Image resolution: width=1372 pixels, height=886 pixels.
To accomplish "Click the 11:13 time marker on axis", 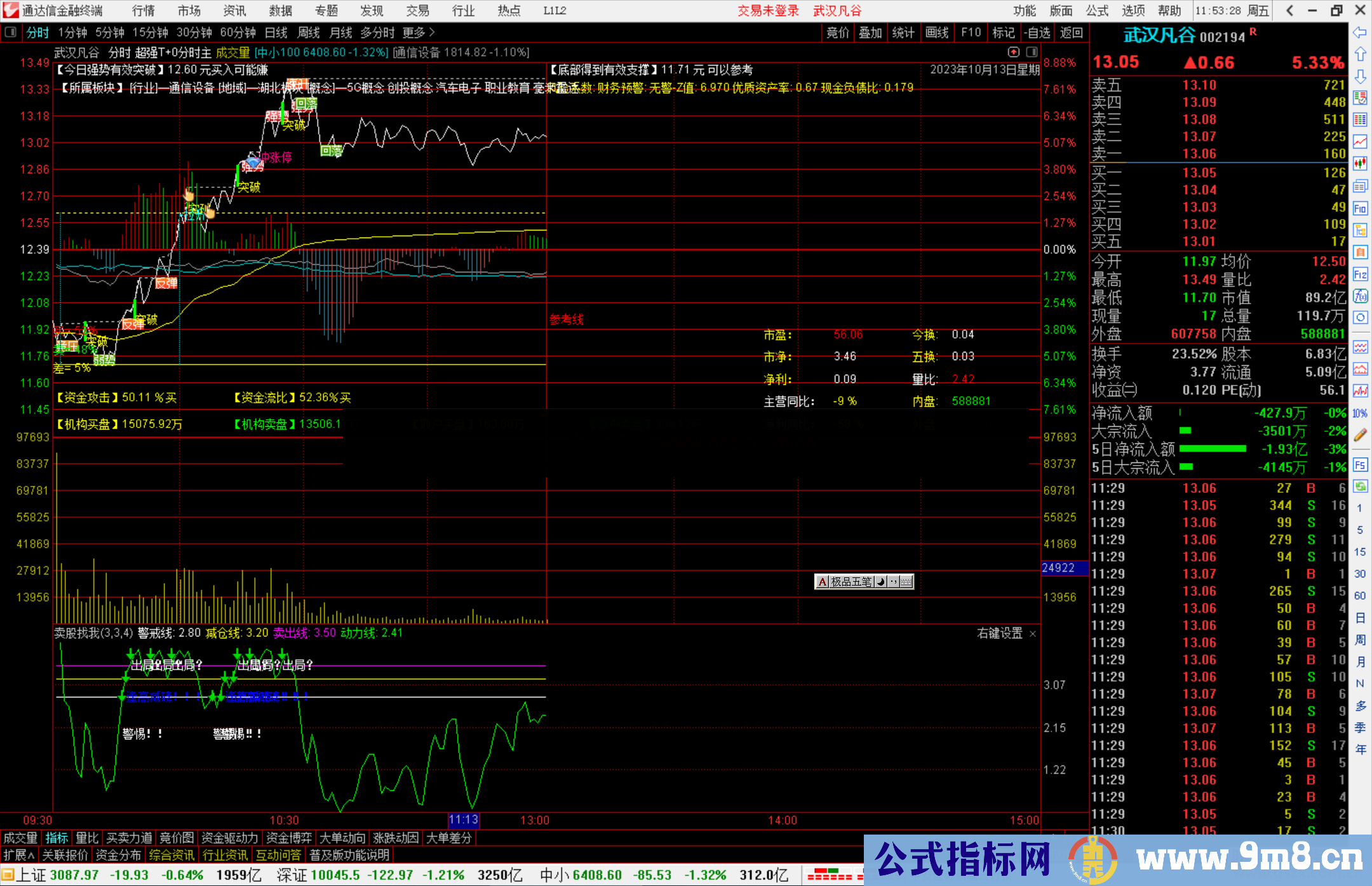I will 464,820.
